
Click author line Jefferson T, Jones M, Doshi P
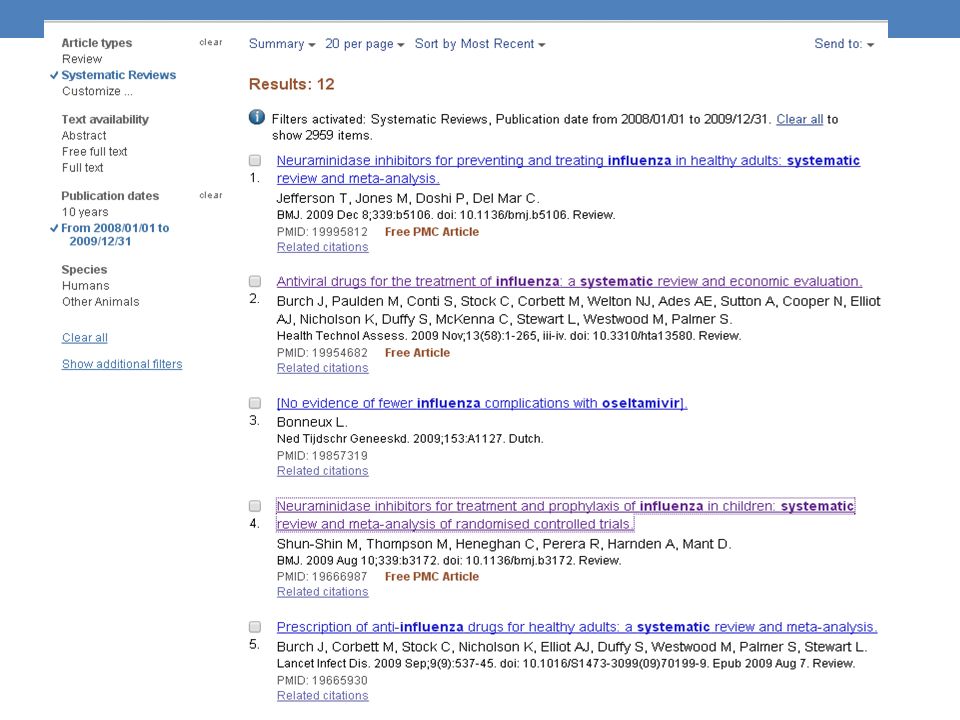408,198
